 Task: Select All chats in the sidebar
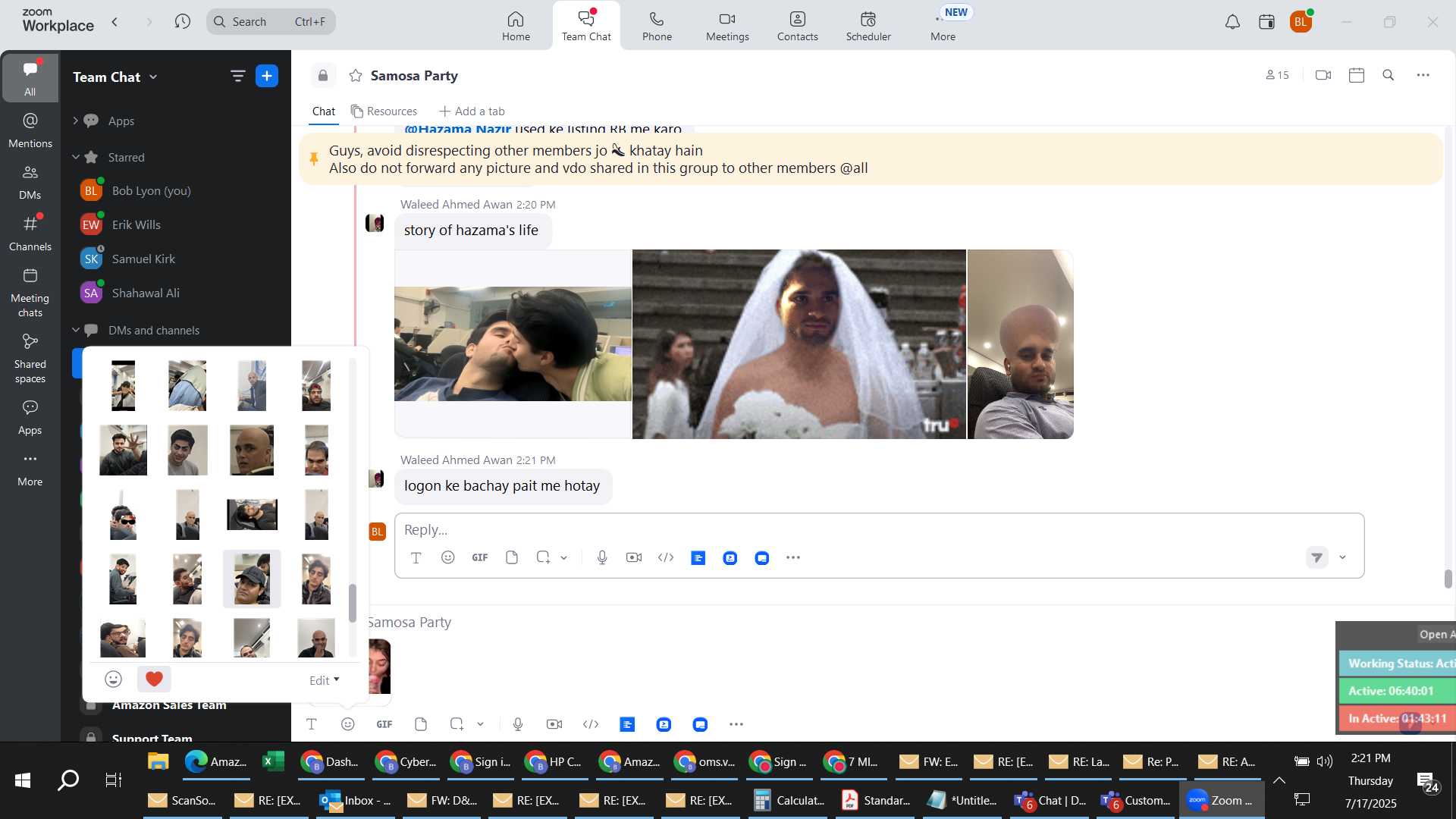[30, 77]
